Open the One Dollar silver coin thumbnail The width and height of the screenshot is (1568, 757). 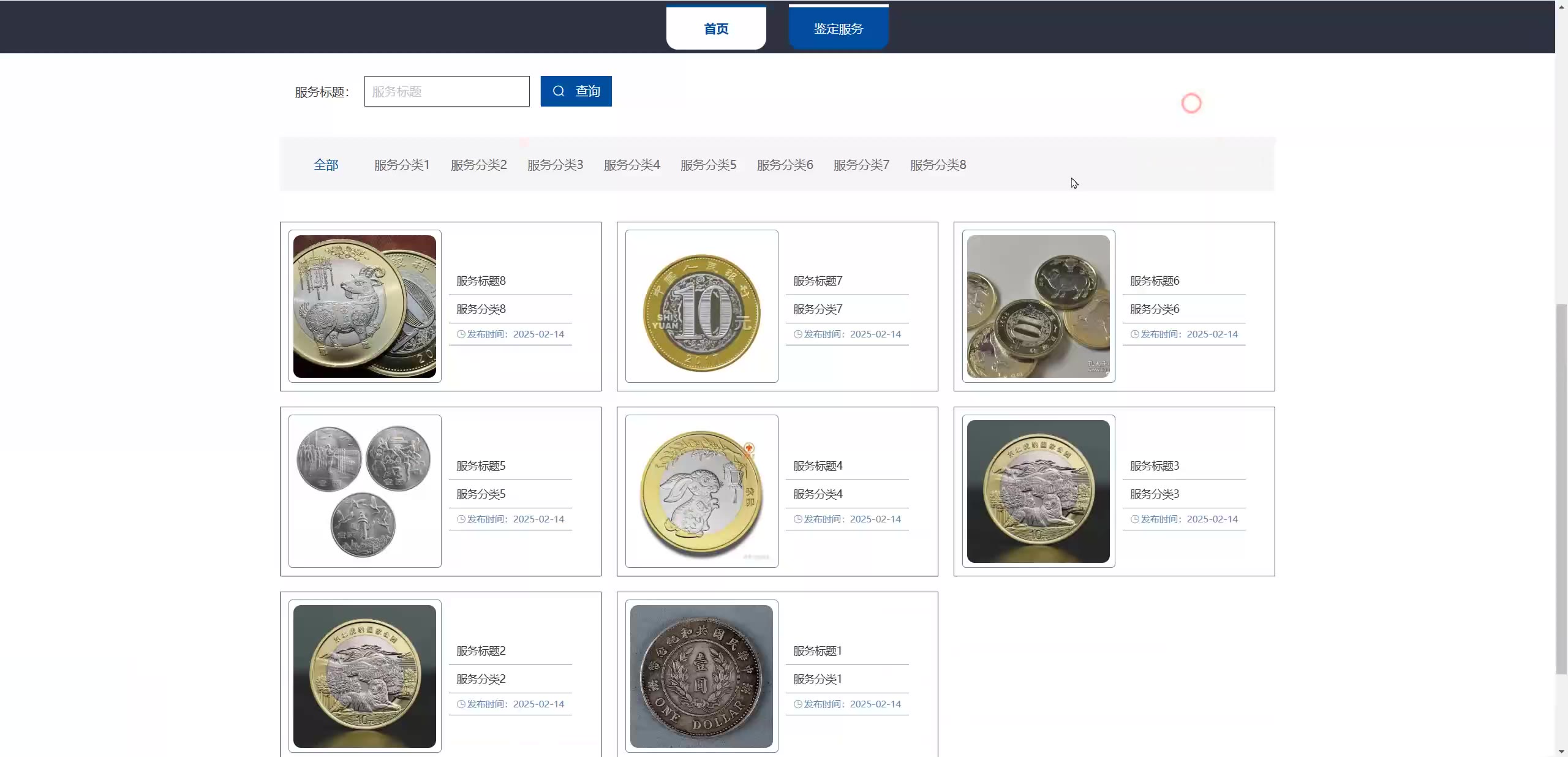pyautogui.click(x=701, y=676)
